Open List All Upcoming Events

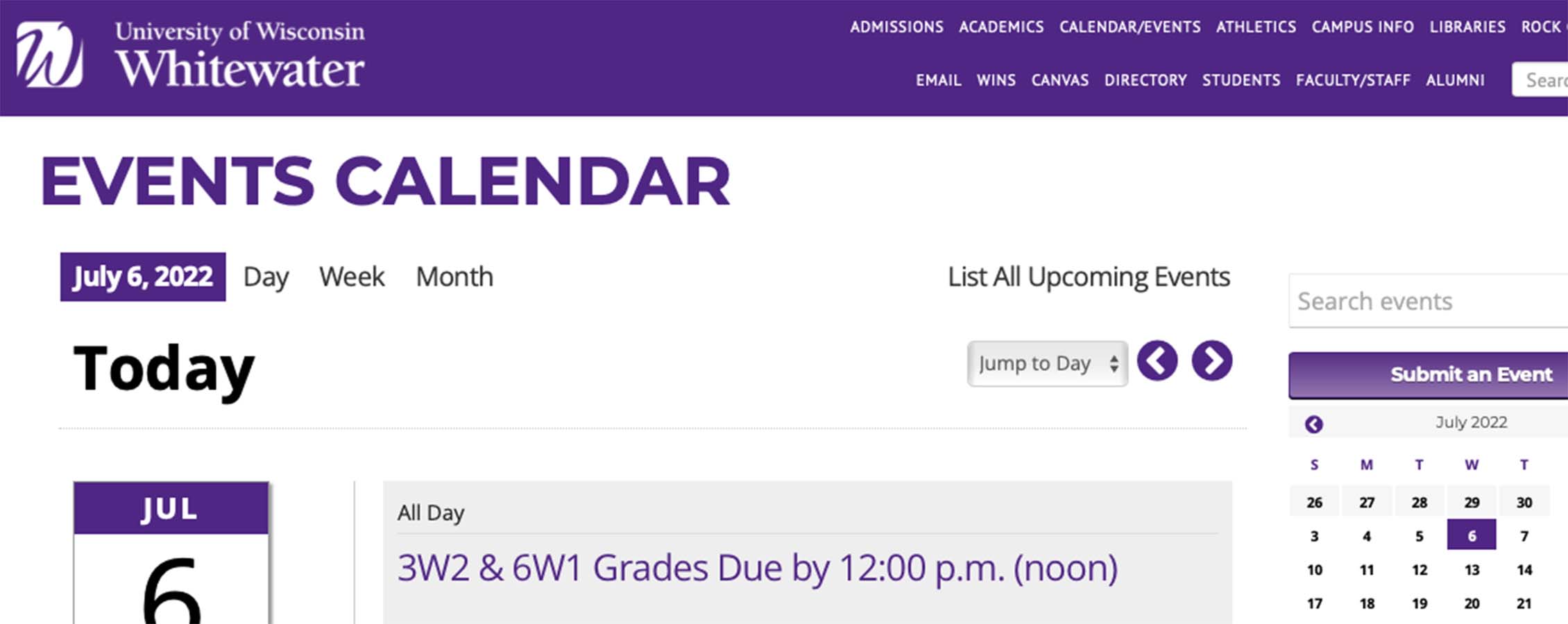1089,277
